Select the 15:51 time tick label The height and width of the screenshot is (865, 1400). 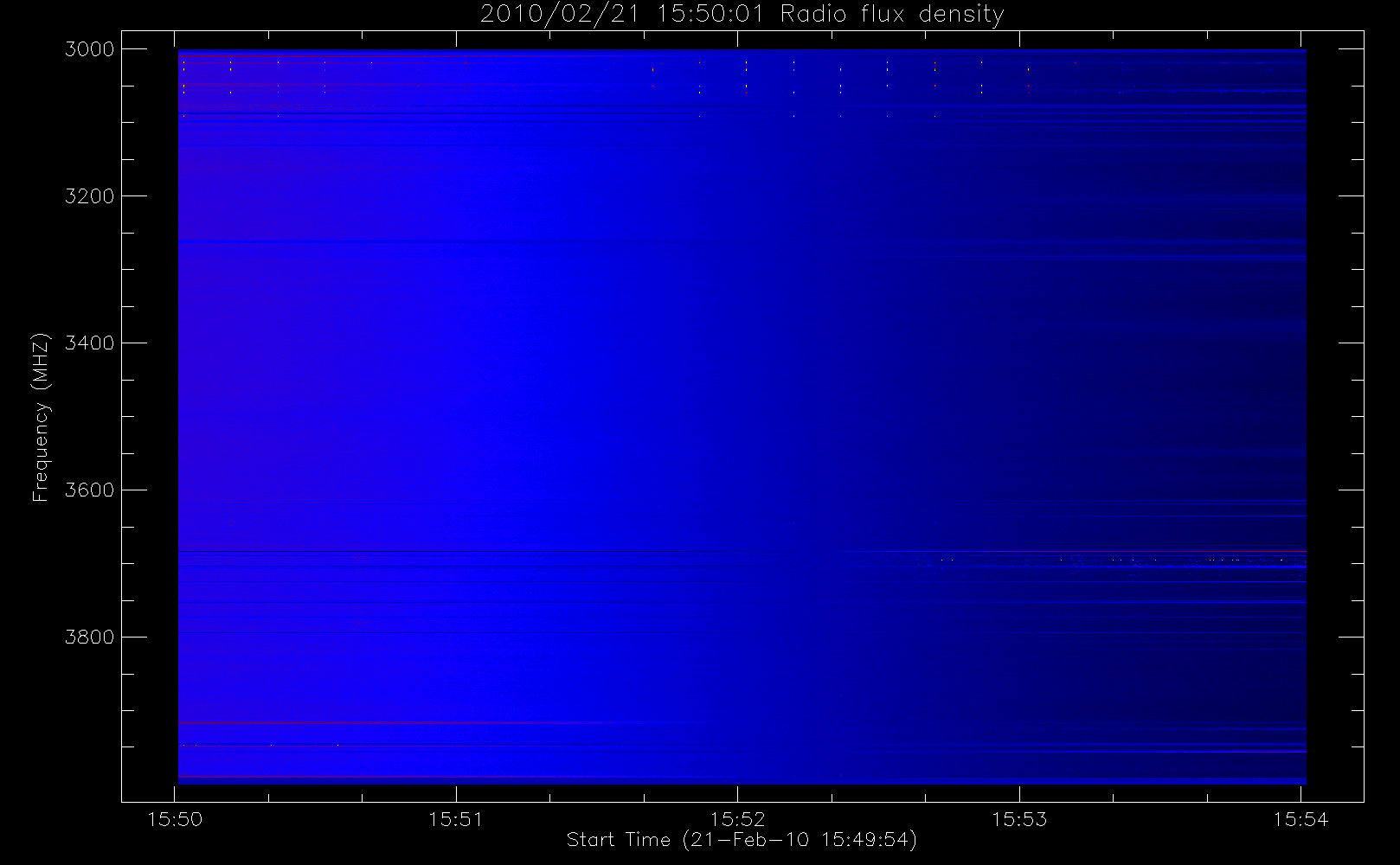456,819
